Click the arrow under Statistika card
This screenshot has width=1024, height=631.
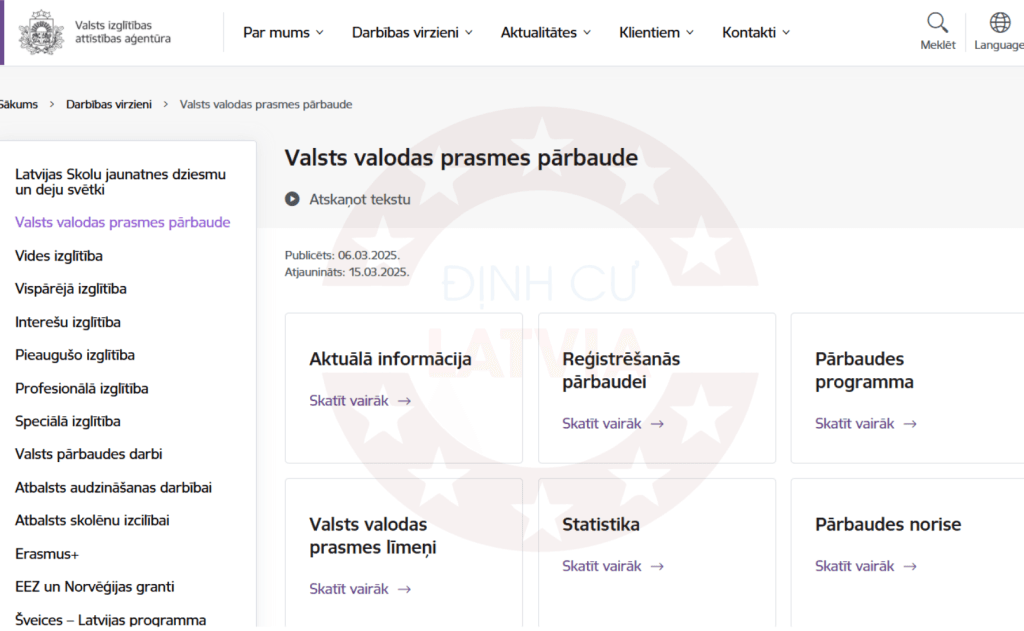coord(657,566)
